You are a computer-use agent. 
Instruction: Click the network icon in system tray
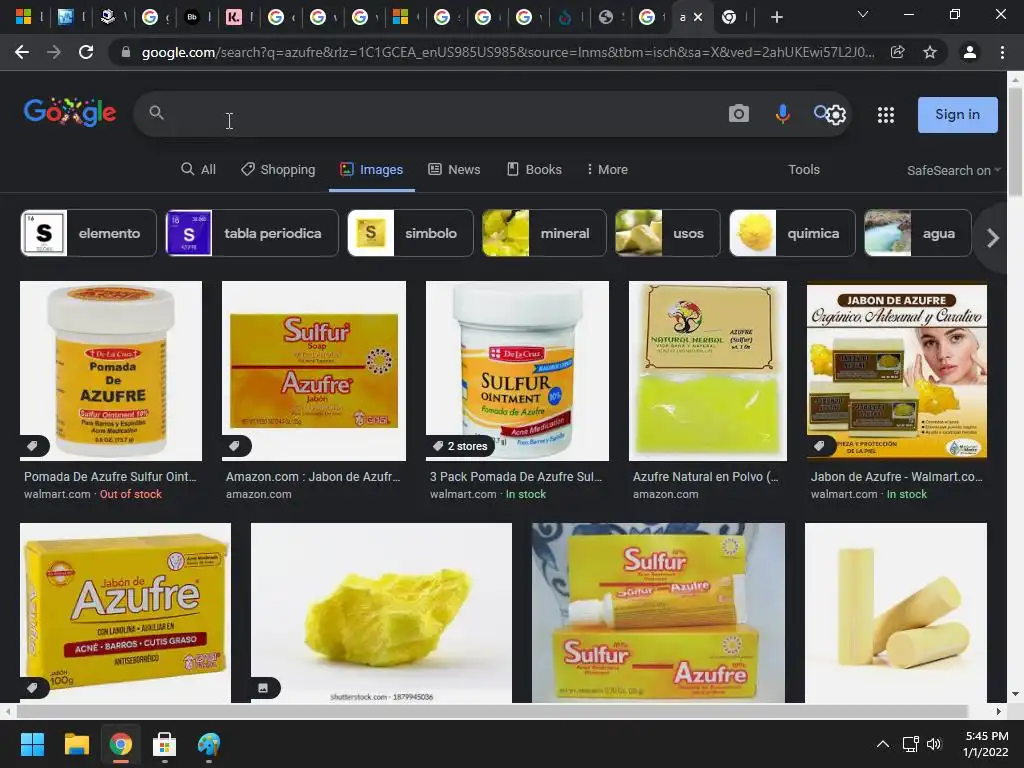[x=910, y=744]
